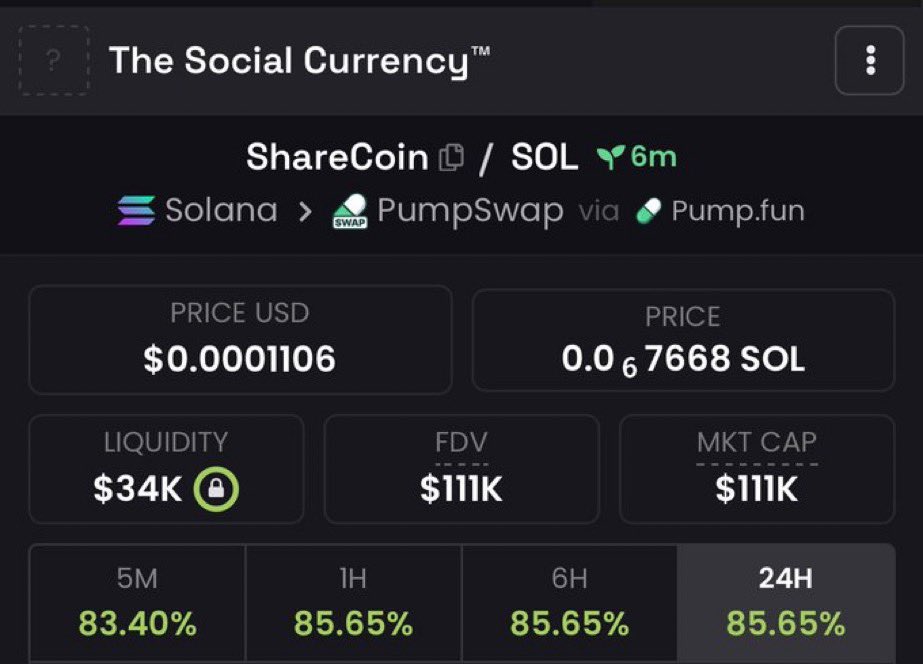923x664 pixels.
Task: Open the three-dot options menu
Action: 869,60
